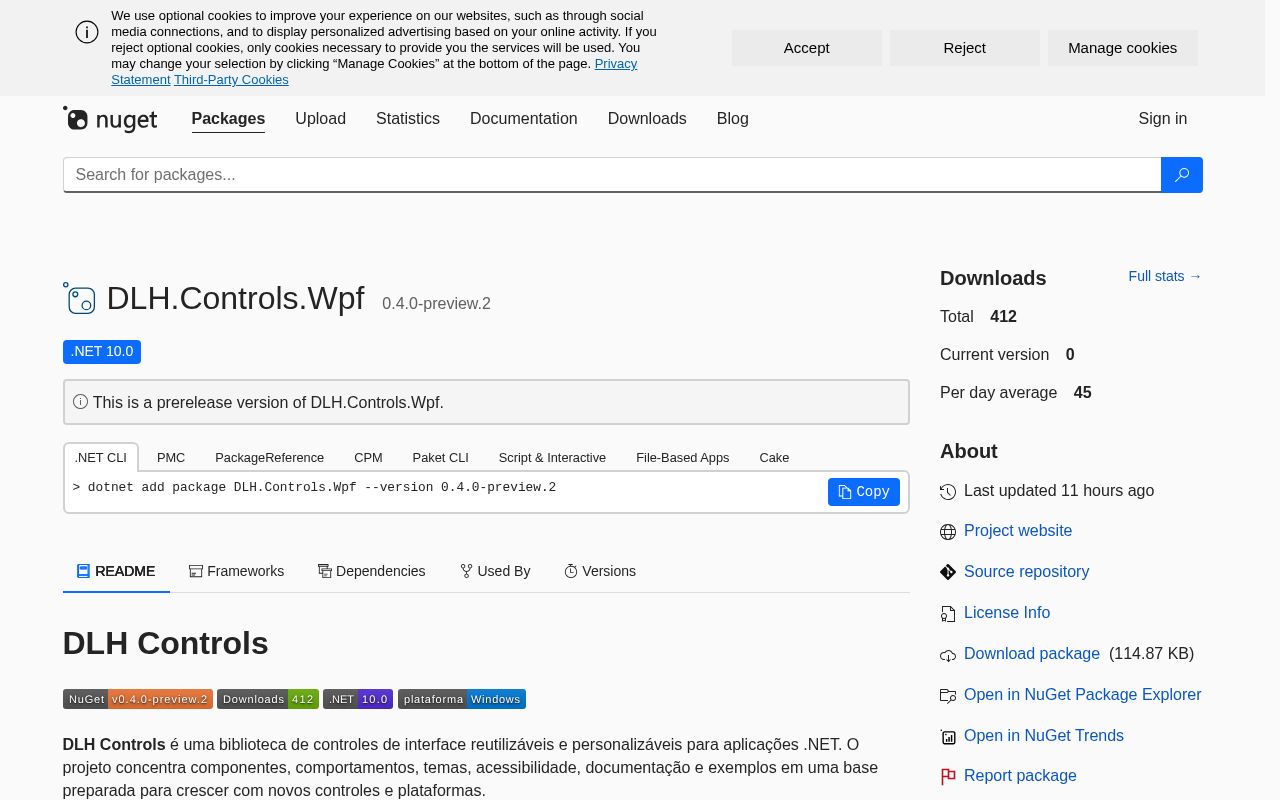Click the prerelease info circle icon
The image size is (1280, 800).
(x=80, y=402)
